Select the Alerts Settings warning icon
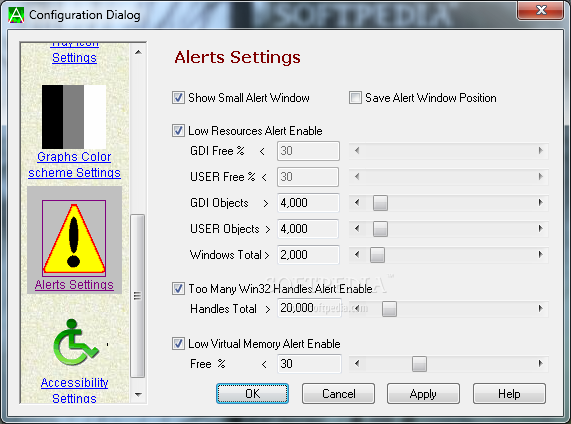The height and width of the screenshot is (424, 571). click(74, 238)
